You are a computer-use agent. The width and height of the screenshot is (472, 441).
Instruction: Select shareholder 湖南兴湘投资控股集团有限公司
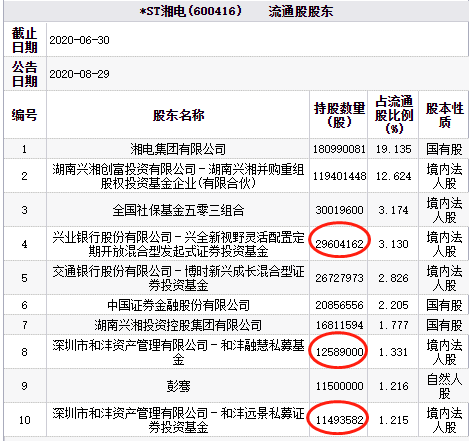[x=178, y=325]
